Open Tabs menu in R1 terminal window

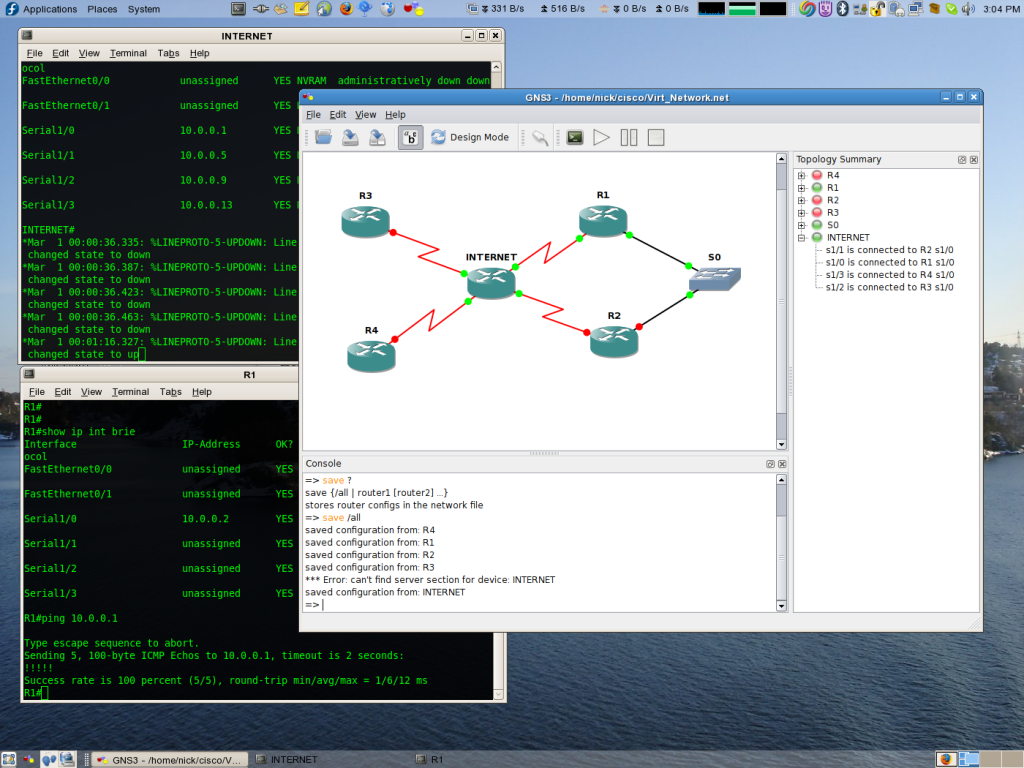click(170, 392)
